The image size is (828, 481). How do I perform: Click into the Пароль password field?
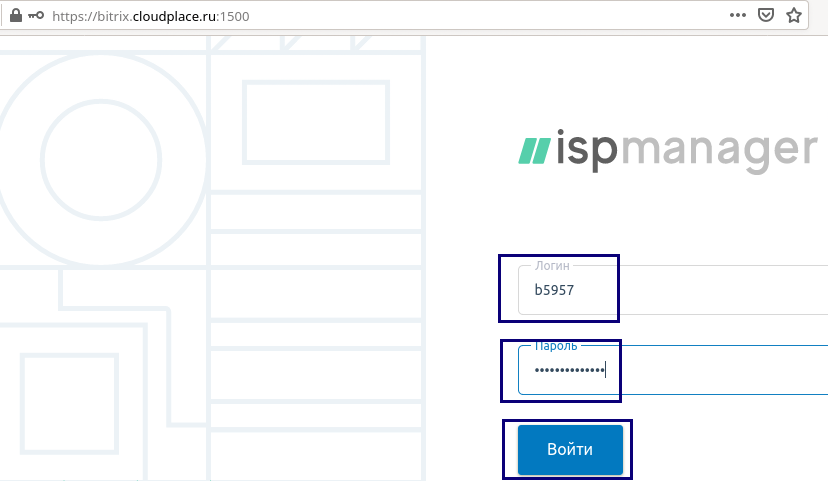pos(673,370)
